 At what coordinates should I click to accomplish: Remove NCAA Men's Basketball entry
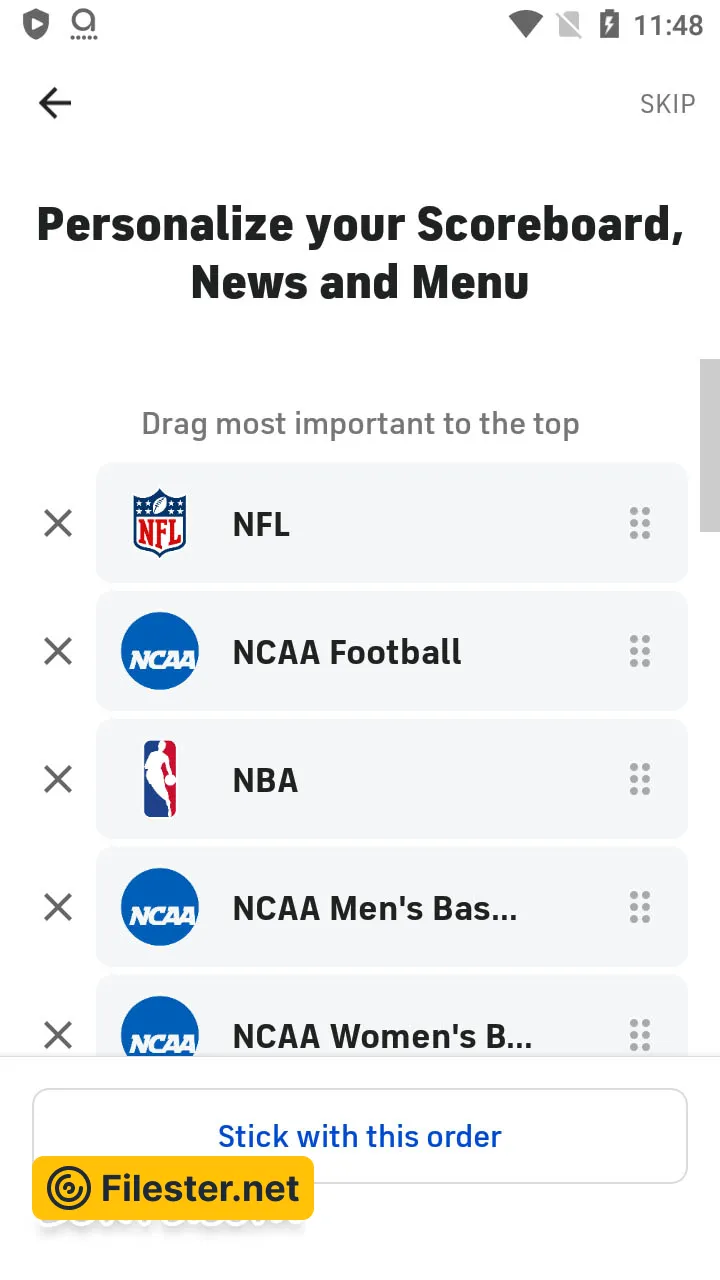(58, 907)
